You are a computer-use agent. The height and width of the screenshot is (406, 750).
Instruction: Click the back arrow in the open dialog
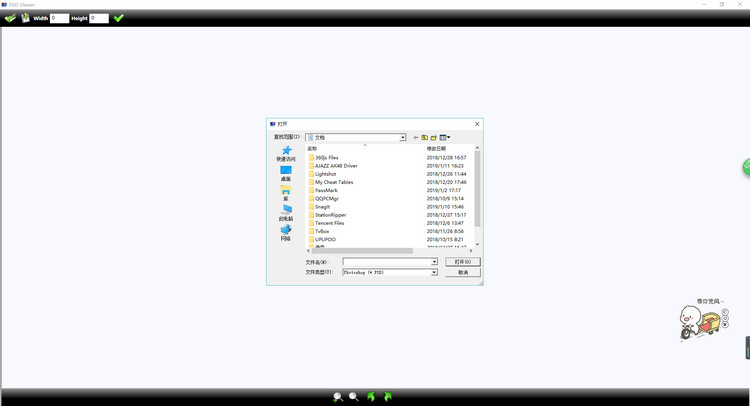[x=416, y=138]
